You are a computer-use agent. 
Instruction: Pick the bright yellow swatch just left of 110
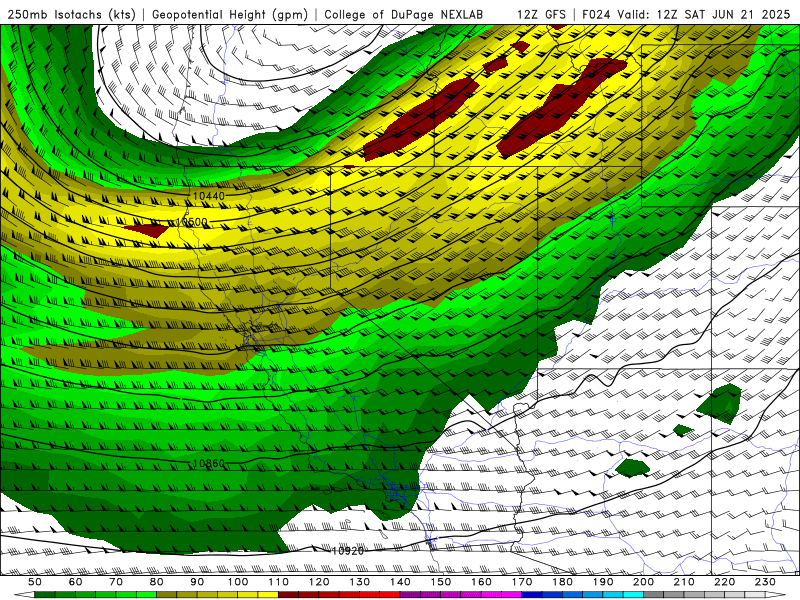(x=268, y=595)
